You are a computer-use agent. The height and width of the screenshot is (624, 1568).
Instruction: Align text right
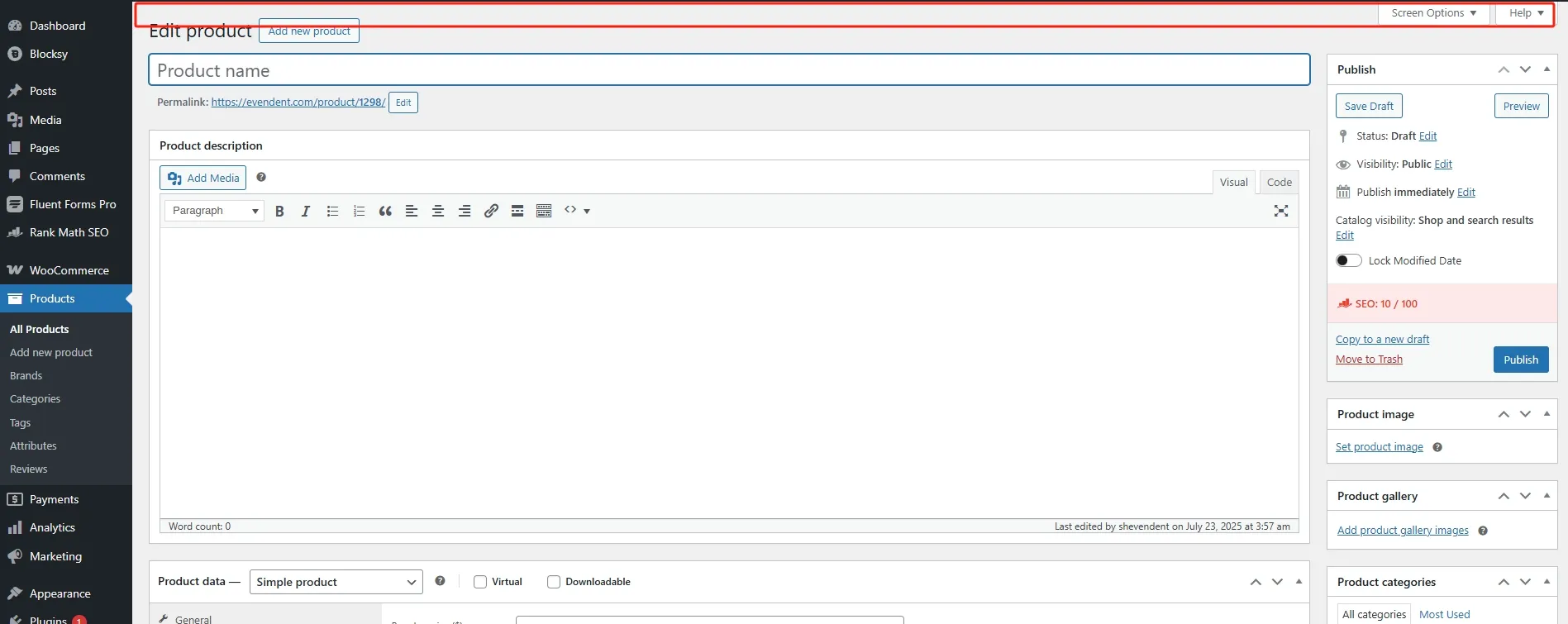[x=465, y=211]
